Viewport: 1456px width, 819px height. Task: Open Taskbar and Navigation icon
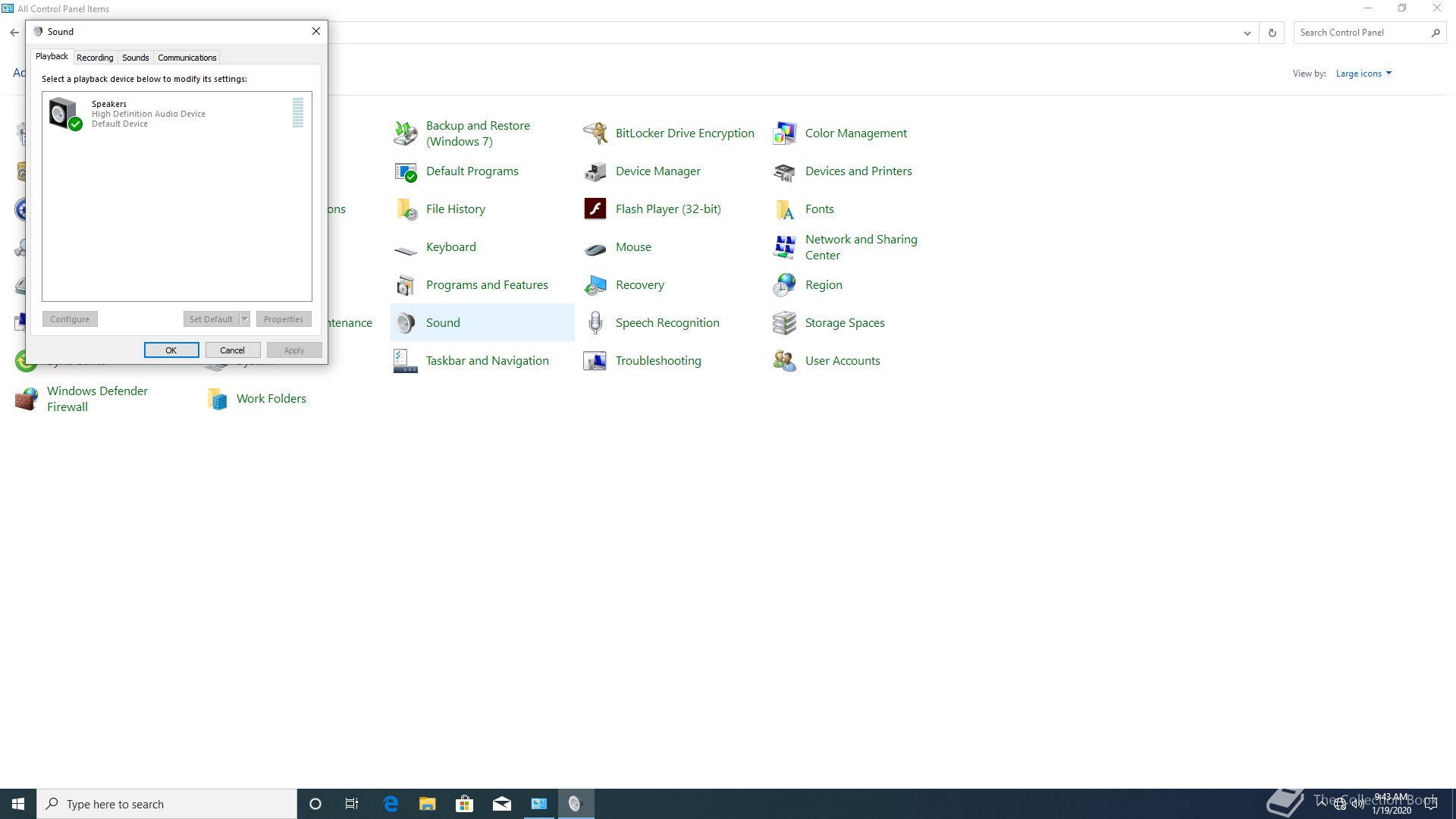point(406,361)
